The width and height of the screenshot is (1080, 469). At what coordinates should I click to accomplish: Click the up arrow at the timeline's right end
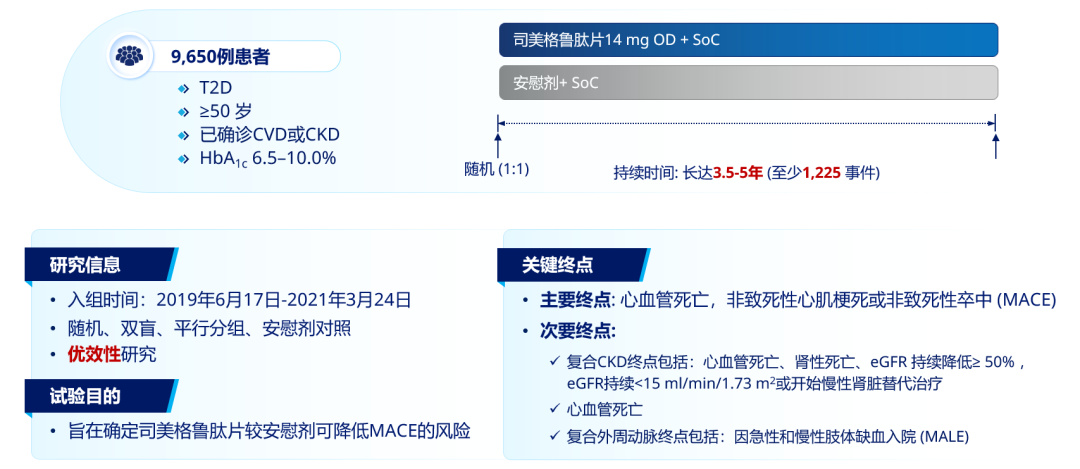click(x=995, y=142)
